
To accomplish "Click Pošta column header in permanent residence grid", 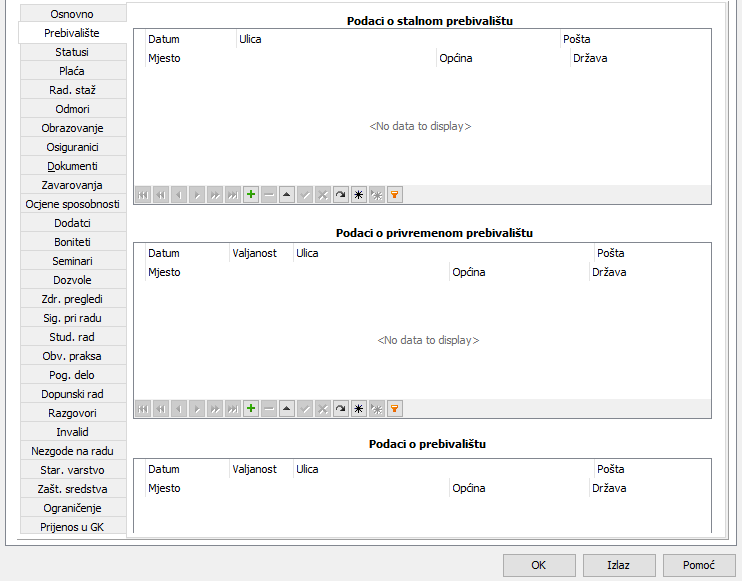I will pos(577,39).
